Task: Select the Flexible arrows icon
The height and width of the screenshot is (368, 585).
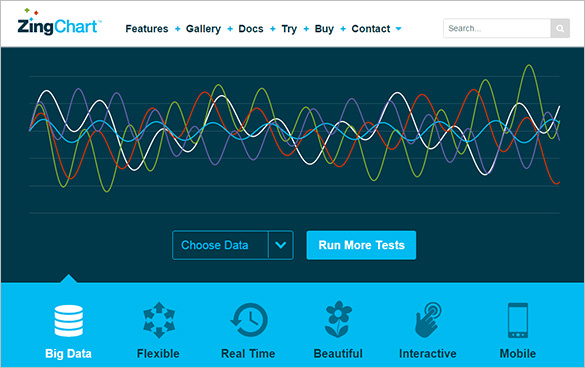Action: [159, 320]
